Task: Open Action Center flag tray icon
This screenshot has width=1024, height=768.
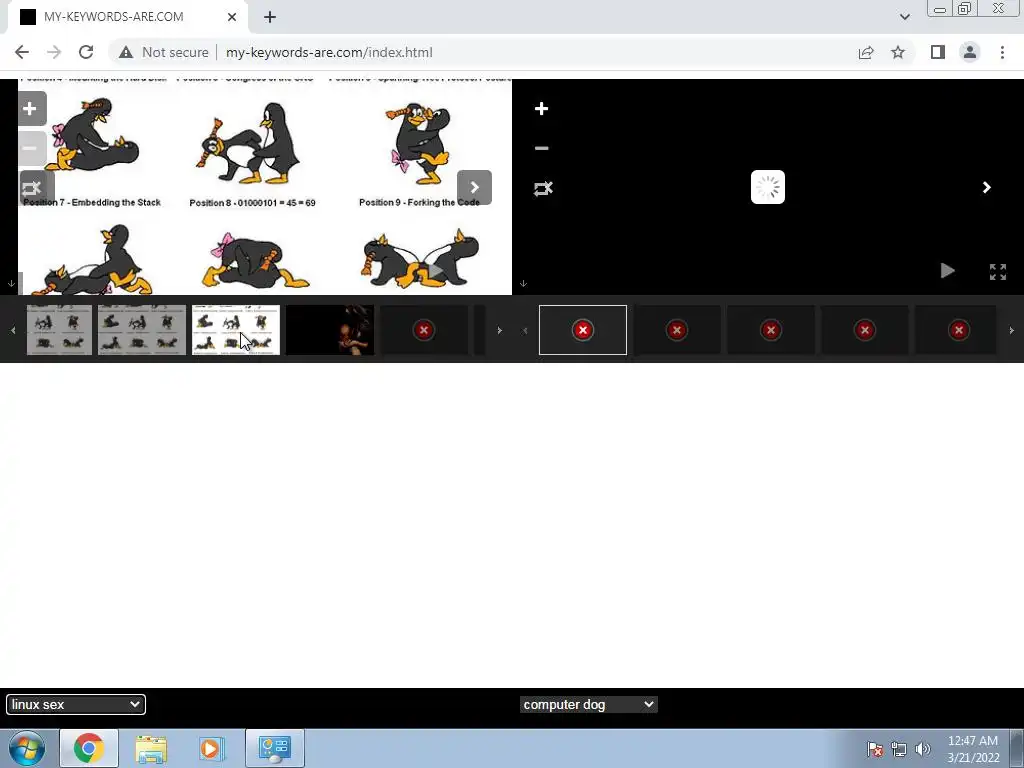Action: tap(874, 749)
